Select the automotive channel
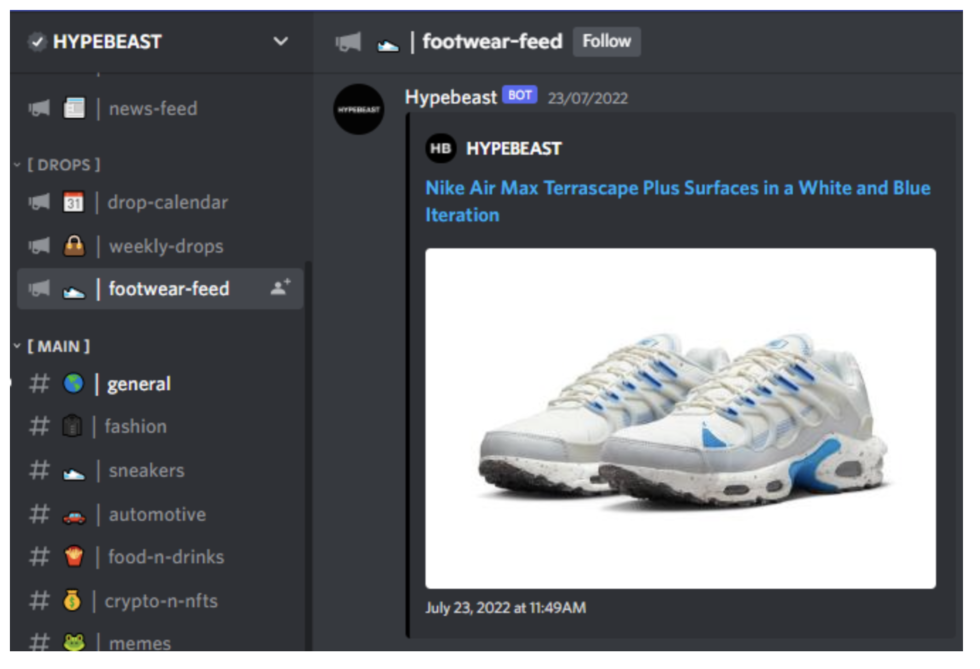Viewport: 980px width, 669px height. (156, 515)
